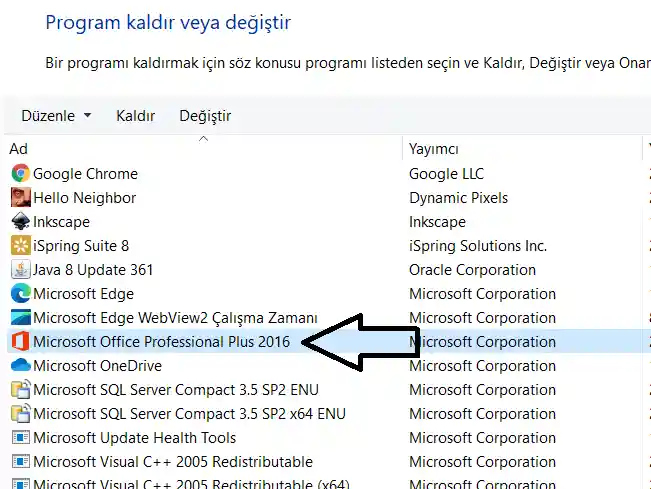Click the Microsoft OneDrive cloud icon
651x489 pixels.
20,365
